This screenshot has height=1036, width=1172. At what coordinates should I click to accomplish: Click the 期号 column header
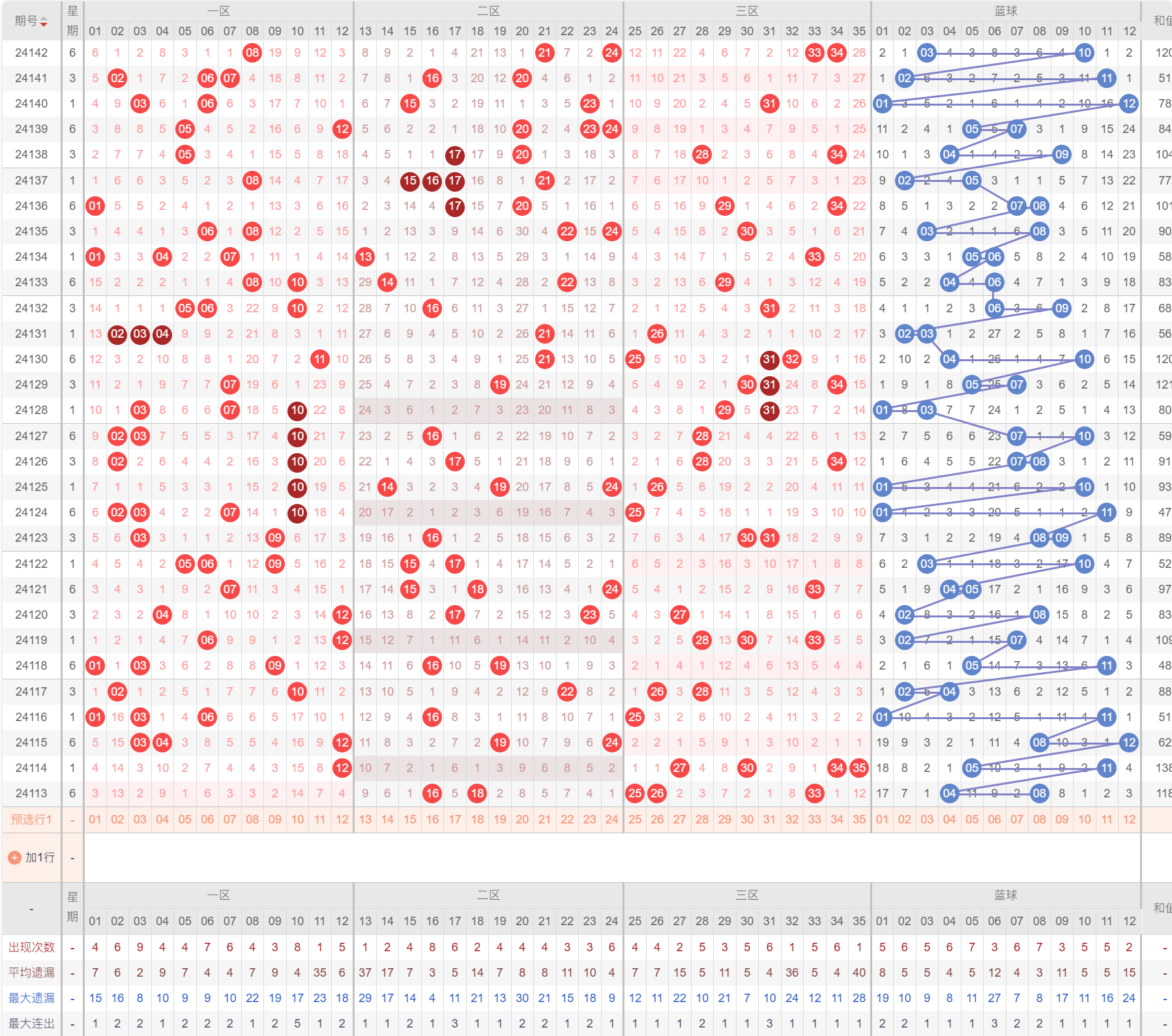tap(31, 21)
